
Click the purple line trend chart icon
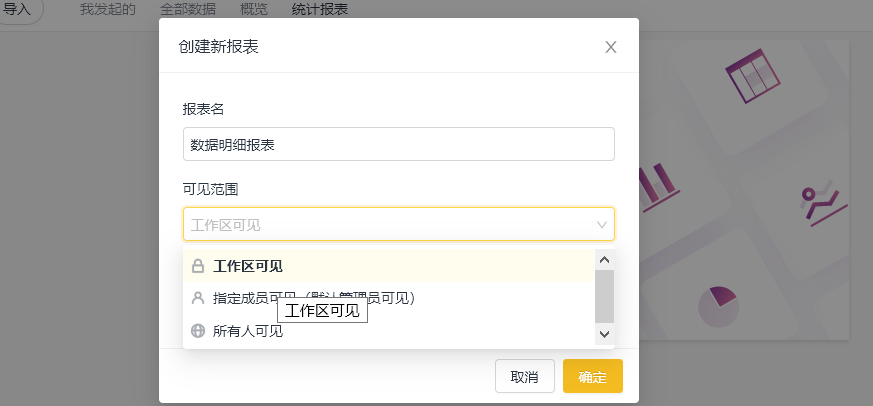824,207
